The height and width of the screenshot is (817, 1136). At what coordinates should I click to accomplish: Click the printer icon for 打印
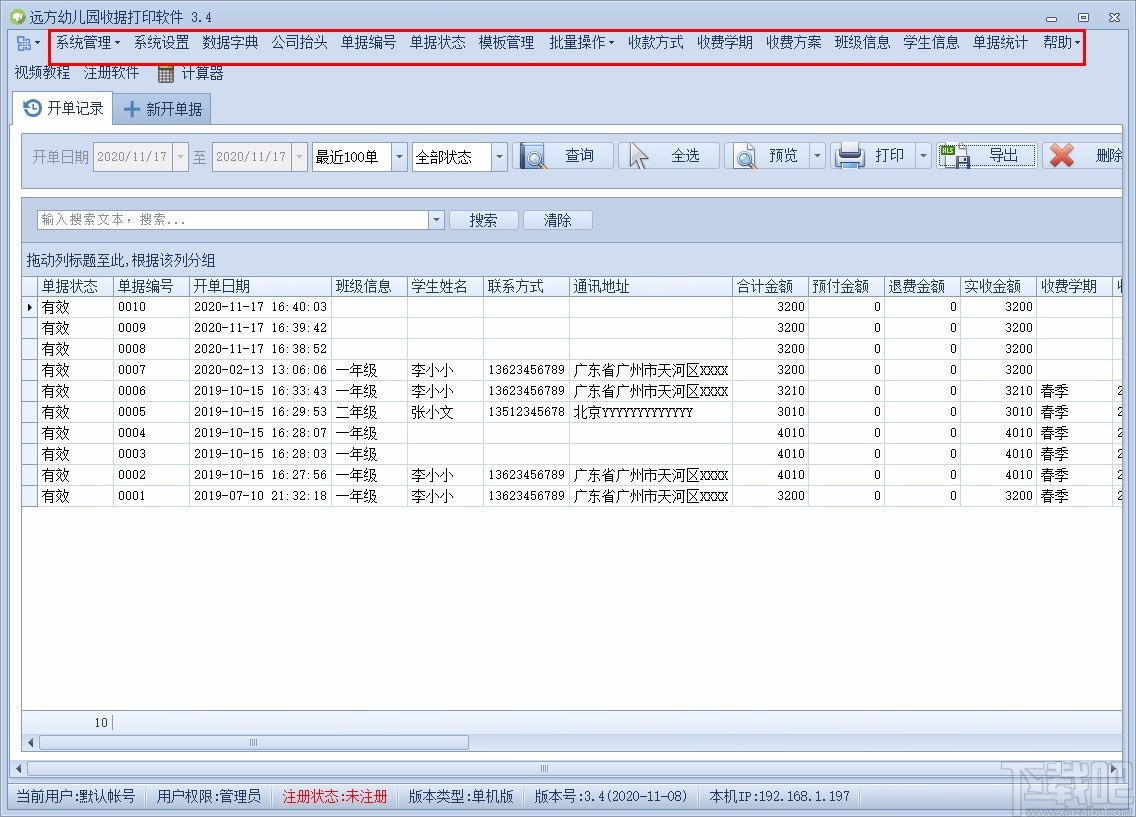click(x=850, y=156)
